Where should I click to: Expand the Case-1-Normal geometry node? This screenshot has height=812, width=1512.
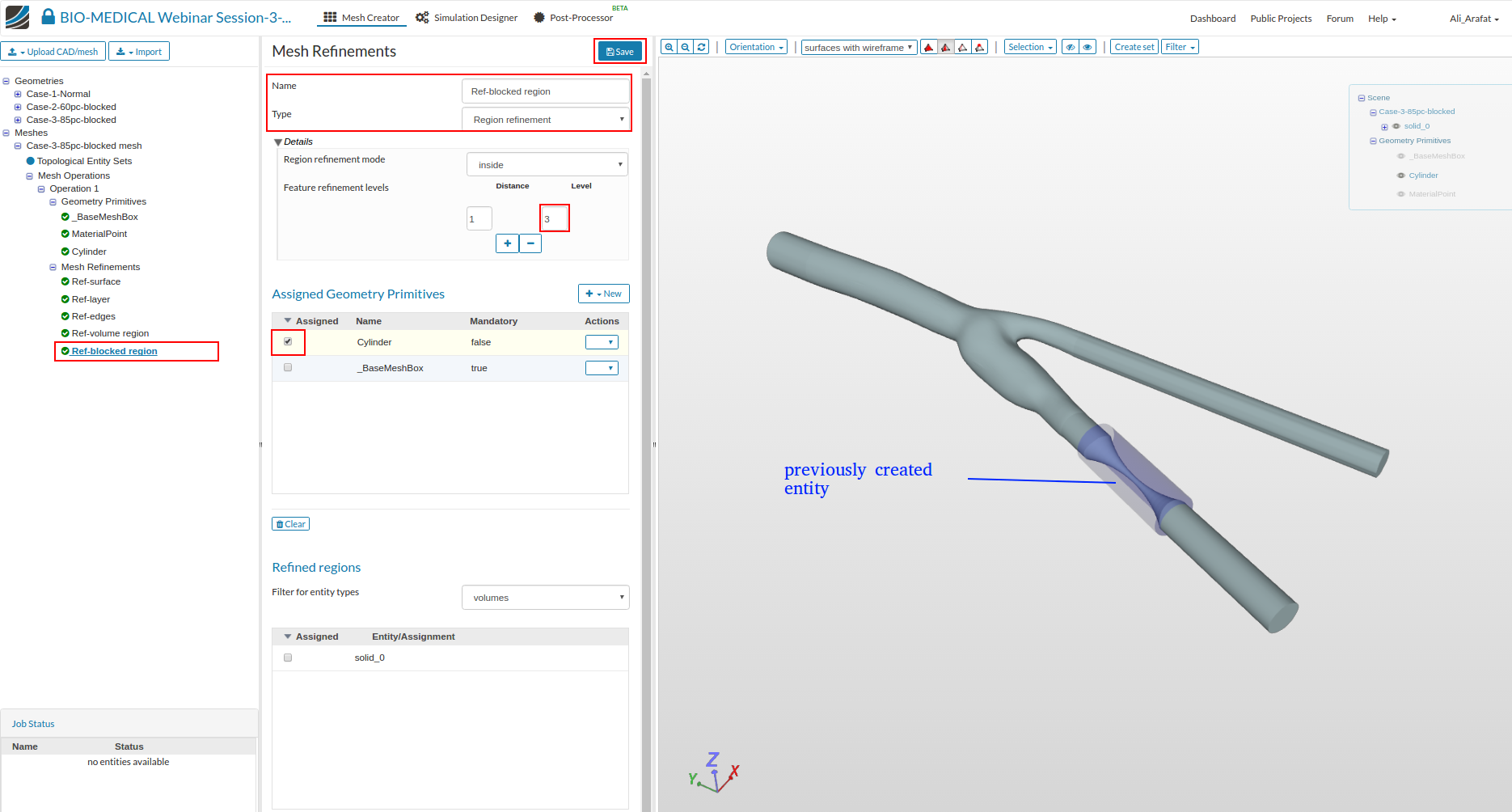[x=18, y=94]
